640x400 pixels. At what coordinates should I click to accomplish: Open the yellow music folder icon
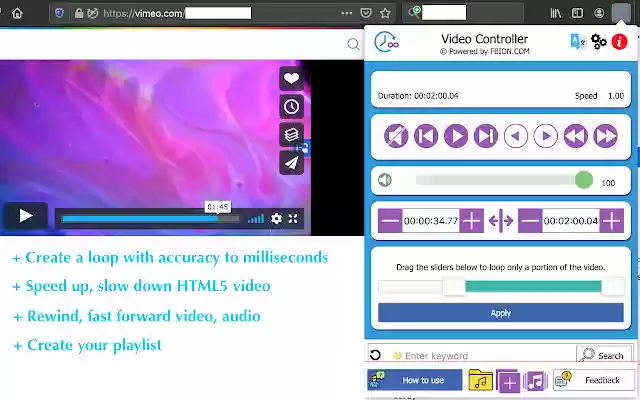[480, 380]
